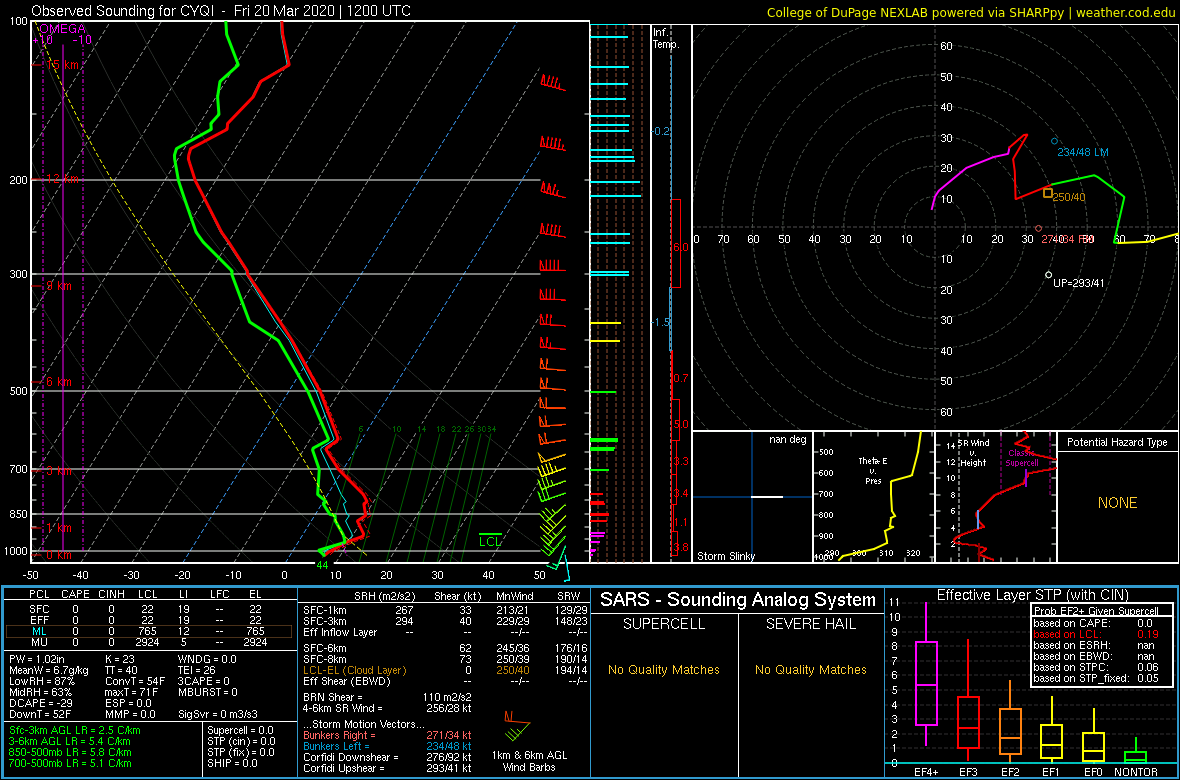Click the PW = 1.02in value
Screen dimensions: 1180x780
[38, 660]
